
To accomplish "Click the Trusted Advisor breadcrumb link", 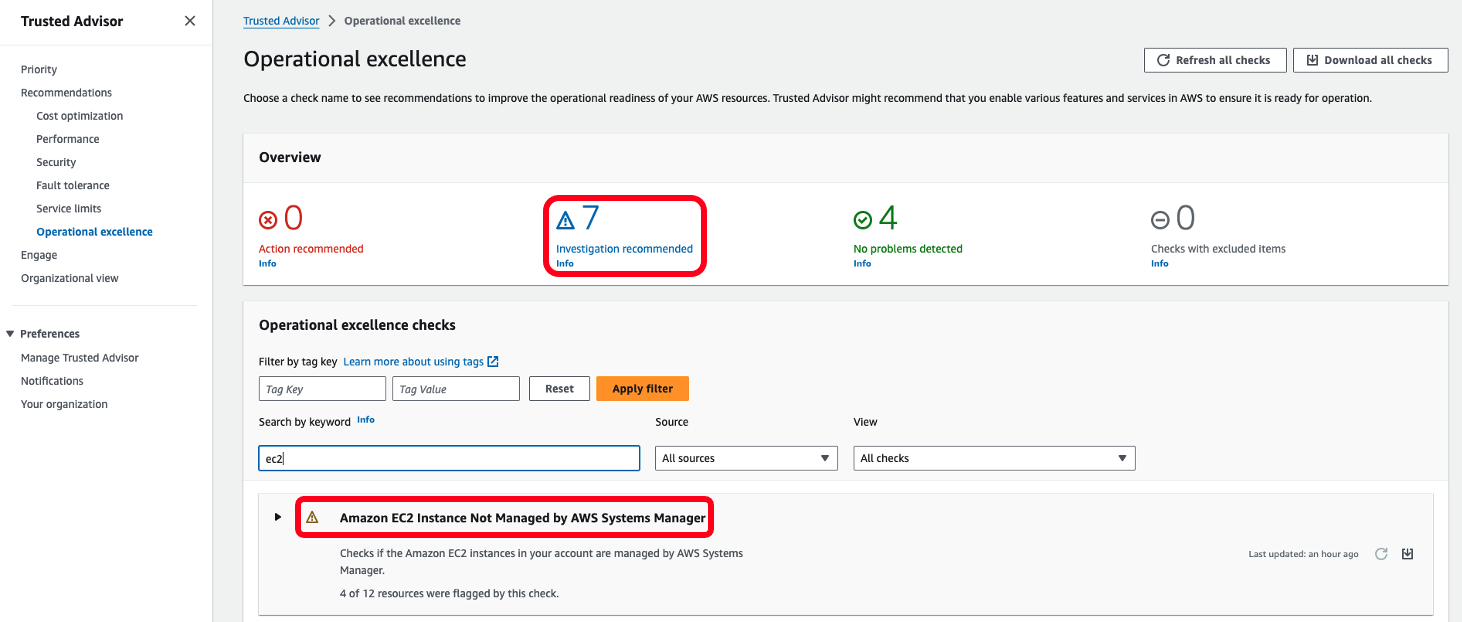I will pyautogui.click(x=282, y=21).
